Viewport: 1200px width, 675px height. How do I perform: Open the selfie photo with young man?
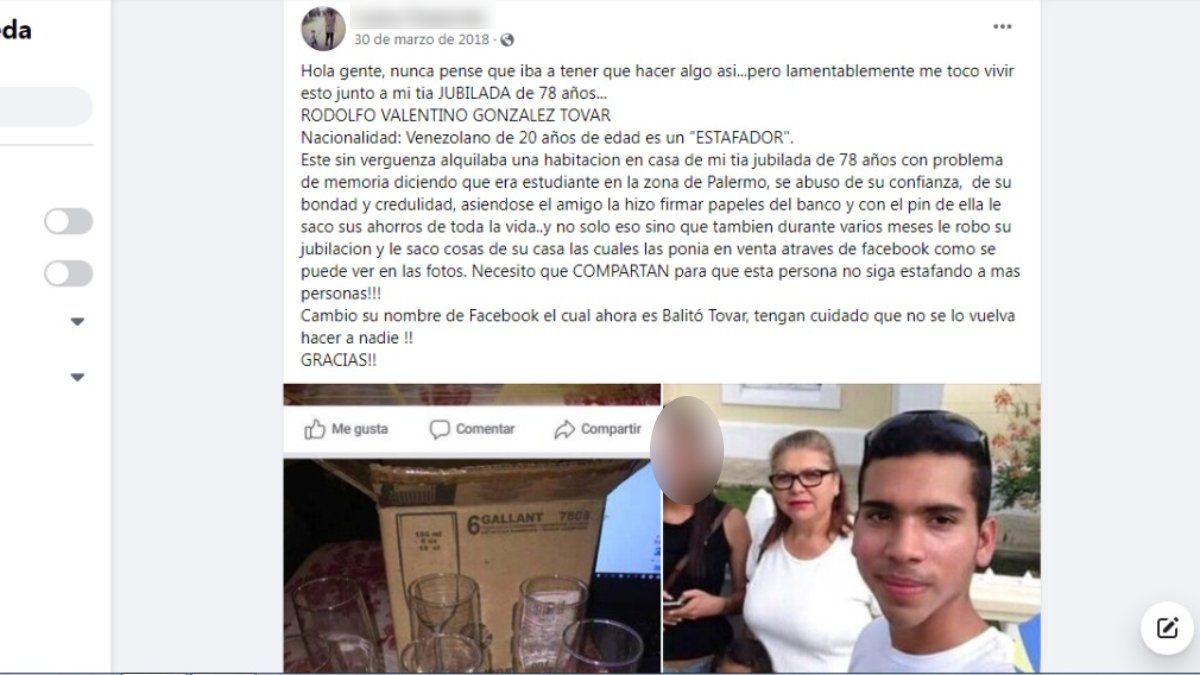[x=852, y=528]
